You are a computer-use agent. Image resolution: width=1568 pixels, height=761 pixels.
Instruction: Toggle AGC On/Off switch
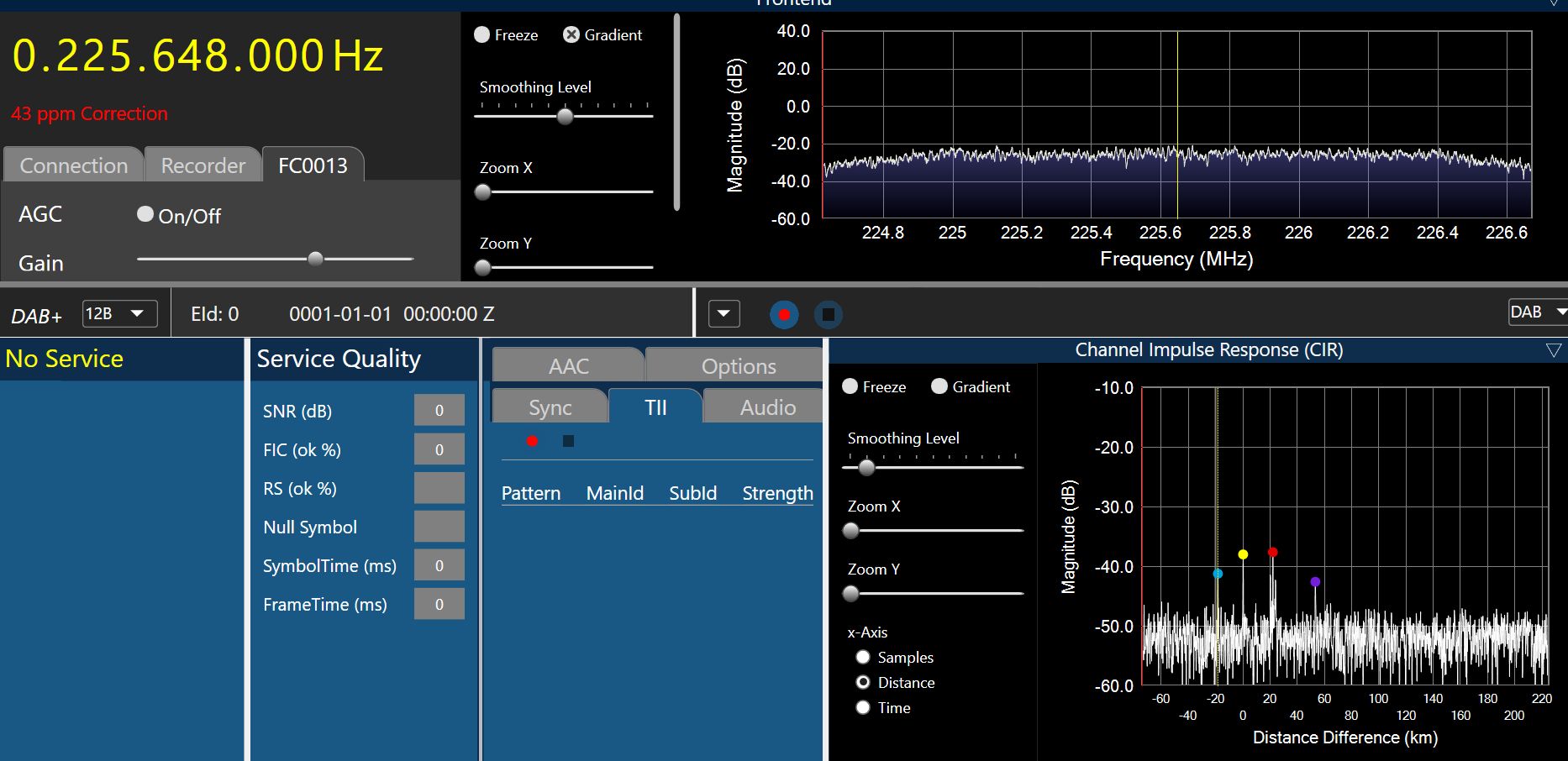pyautogui.click(x=145, y=215)
